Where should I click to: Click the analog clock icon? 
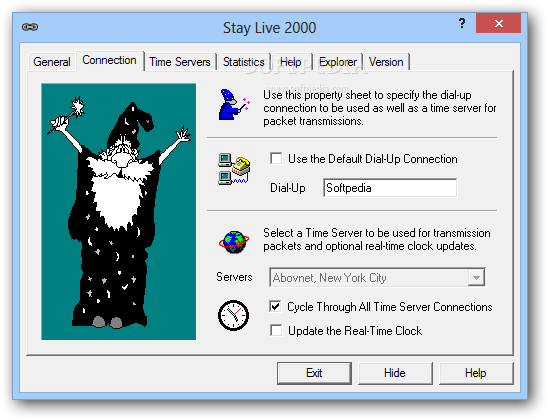233,315
